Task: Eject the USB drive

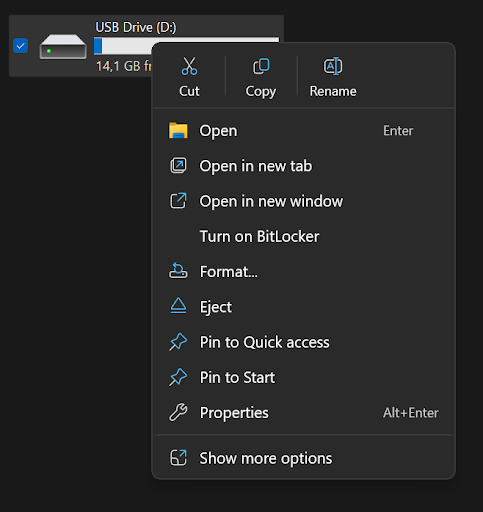Action: click(304, 307)
